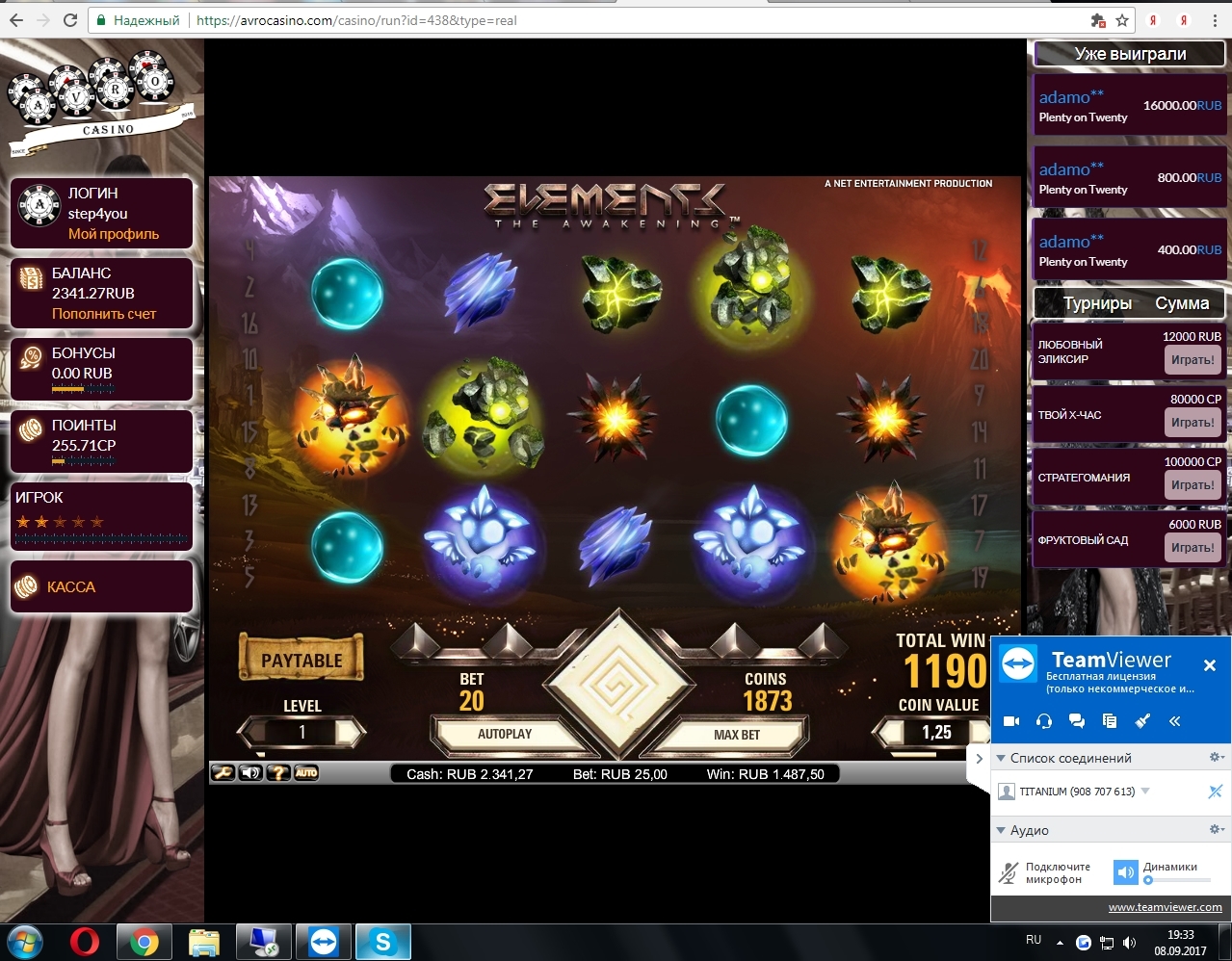The image size is (1232, 961).
Task: Spin the reels with the center diamond button
Action: [x=617, y=684]
